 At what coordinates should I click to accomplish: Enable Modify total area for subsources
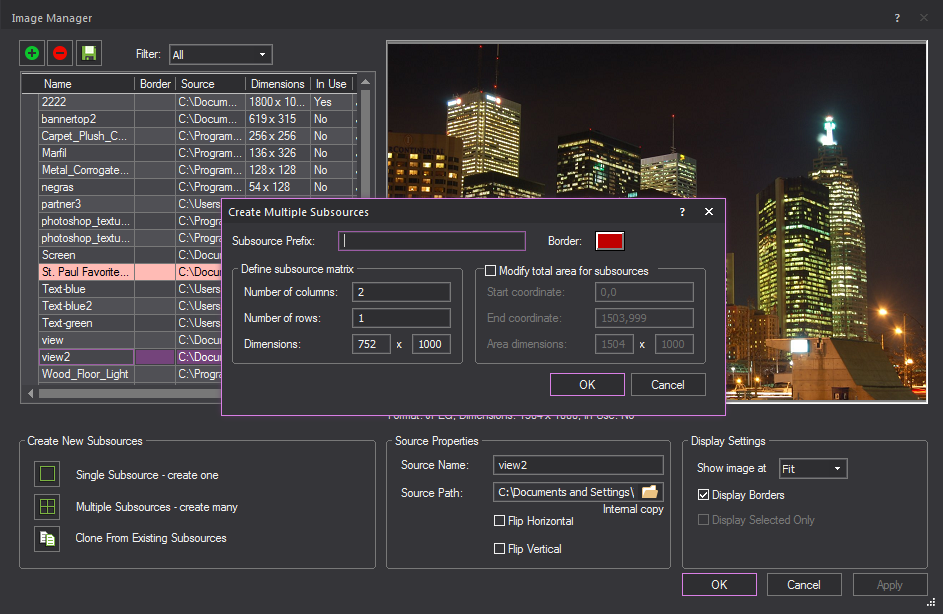coord(489,271)
